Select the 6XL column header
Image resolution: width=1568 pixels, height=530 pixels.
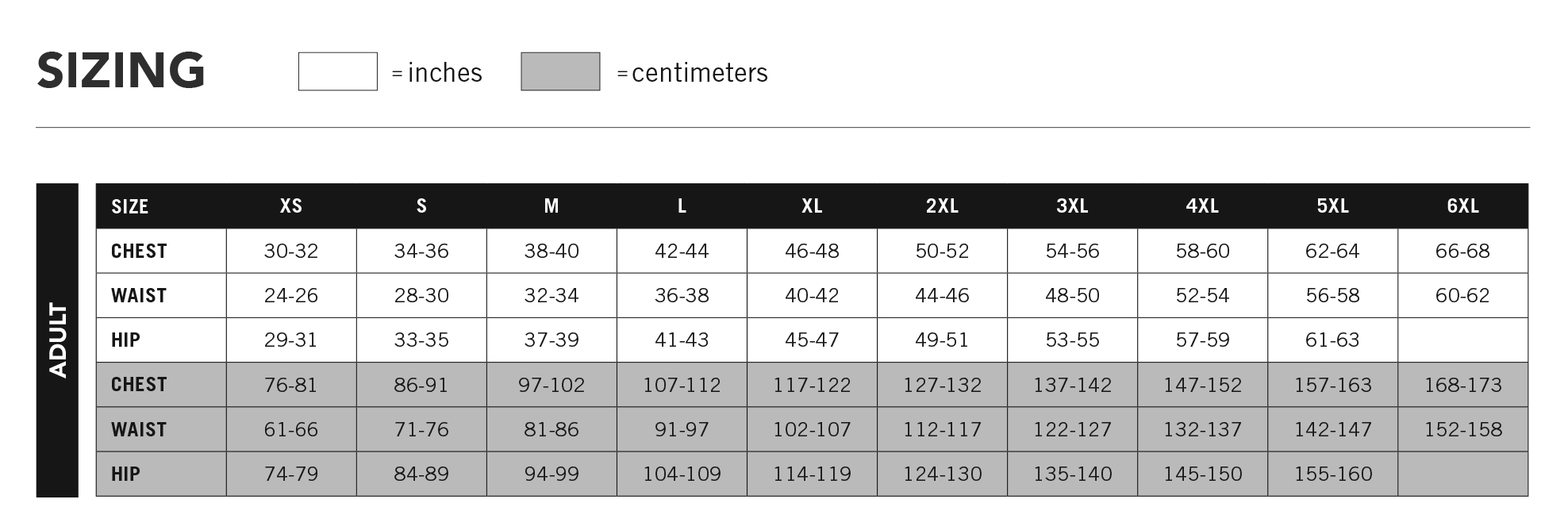point(1462,206)
